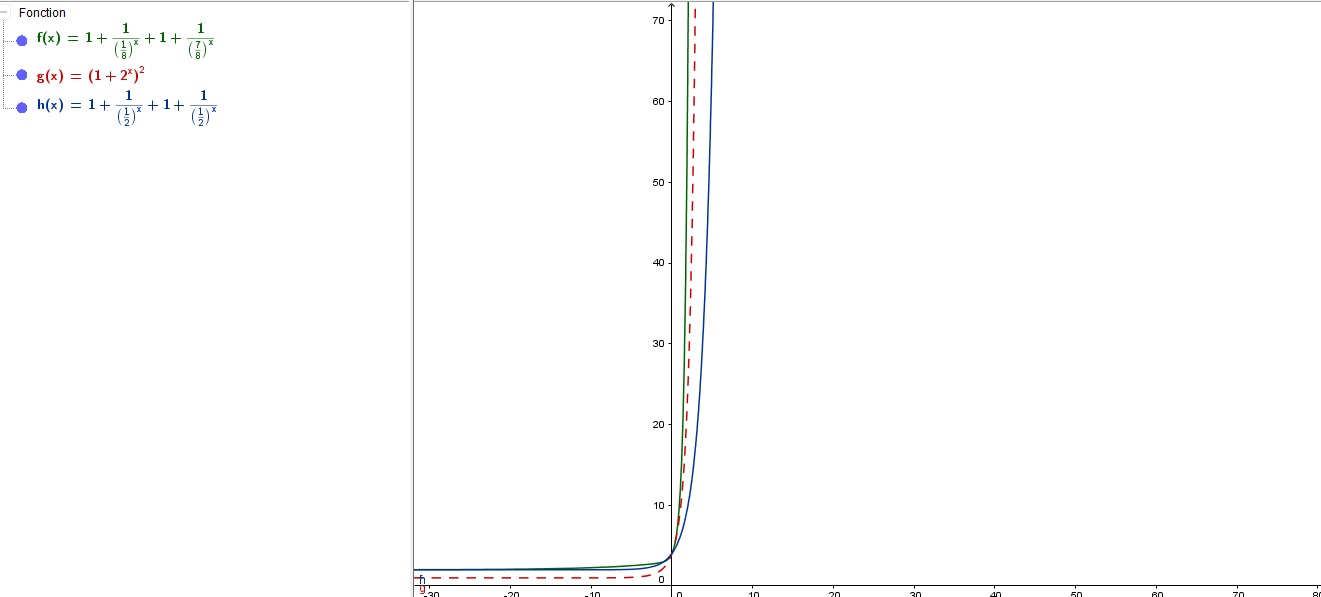This screenshot has width=1321, height=597.
Task: Toggle visibility of g(x) via its marker
Action: (22, 75)
